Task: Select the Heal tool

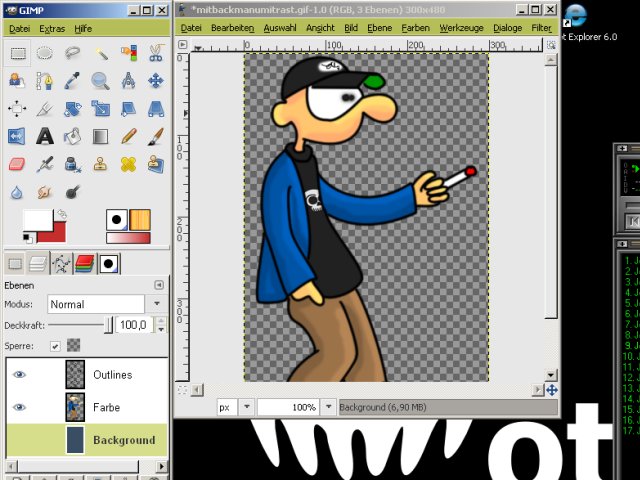Action: coord(128,164)
